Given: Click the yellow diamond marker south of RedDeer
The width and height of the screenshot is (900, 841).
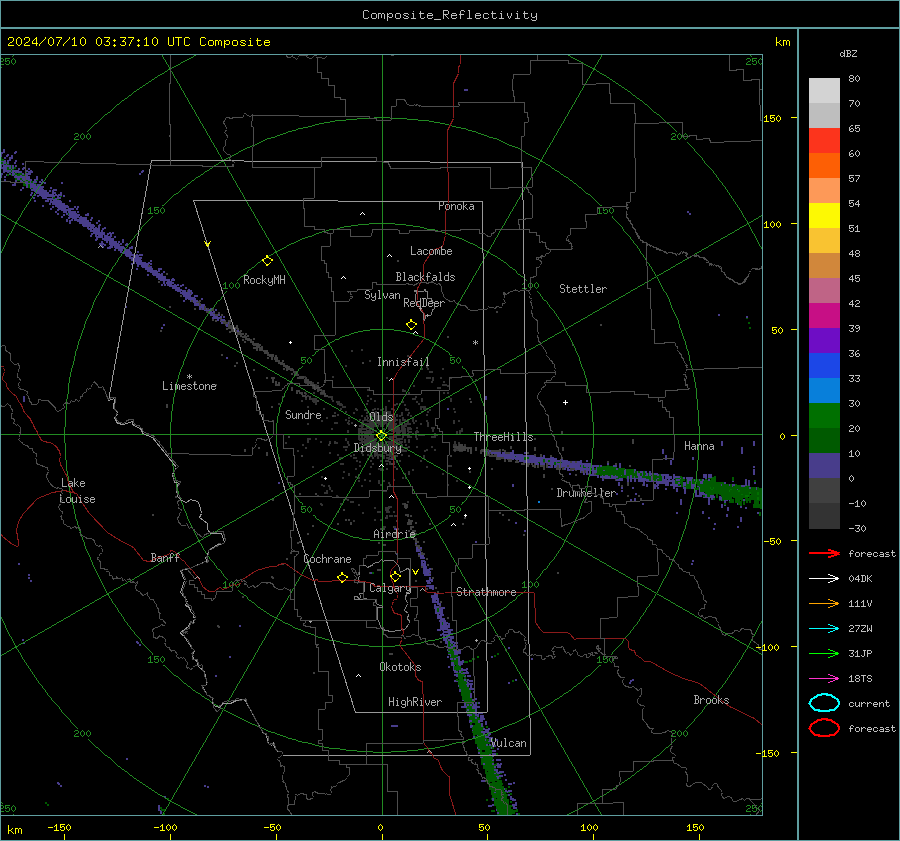Looking at the screenshot, I should [x=411, y=325].
